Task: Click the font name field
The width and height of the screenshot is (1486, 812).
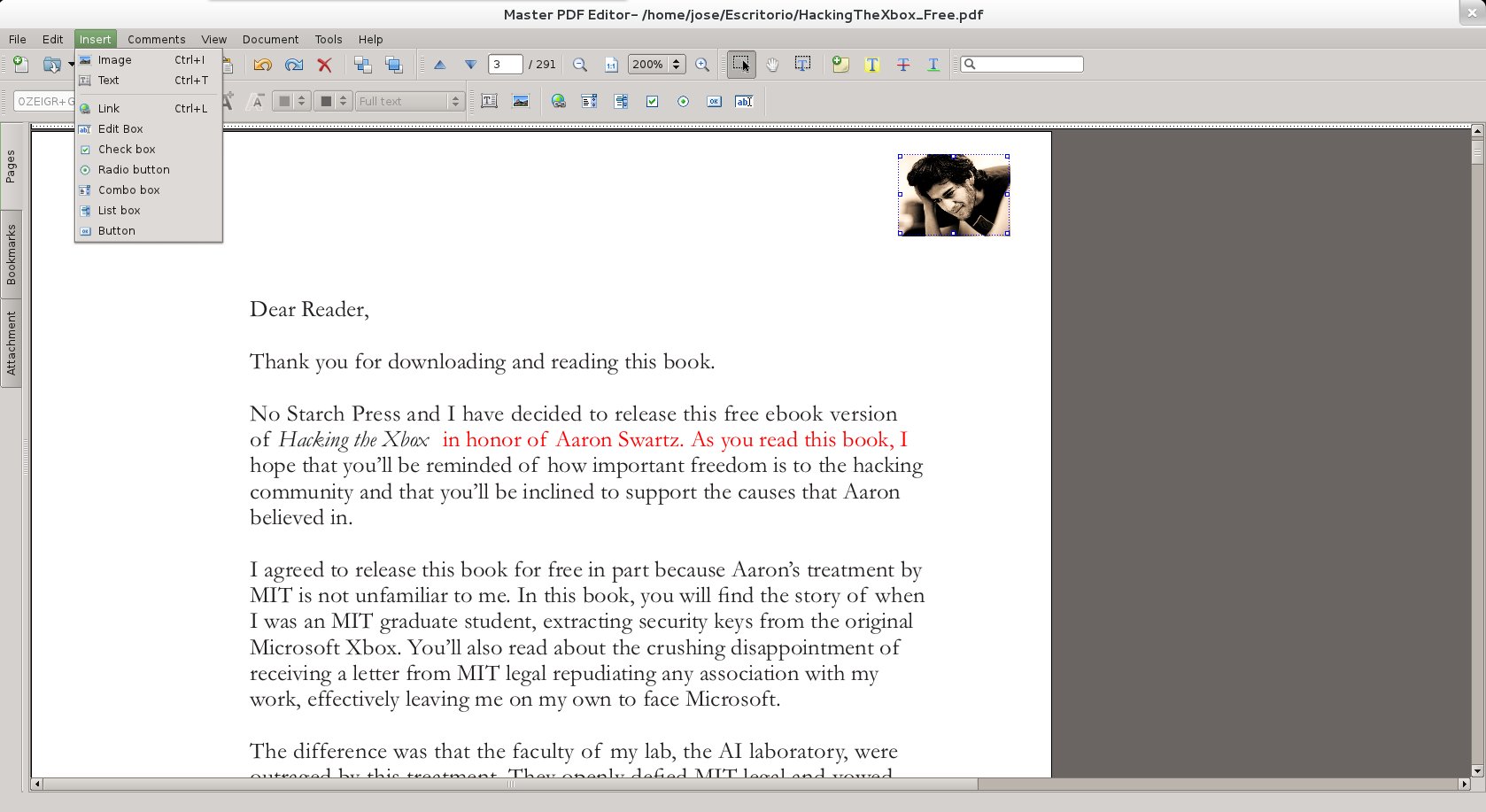Action: pos(44,102)
